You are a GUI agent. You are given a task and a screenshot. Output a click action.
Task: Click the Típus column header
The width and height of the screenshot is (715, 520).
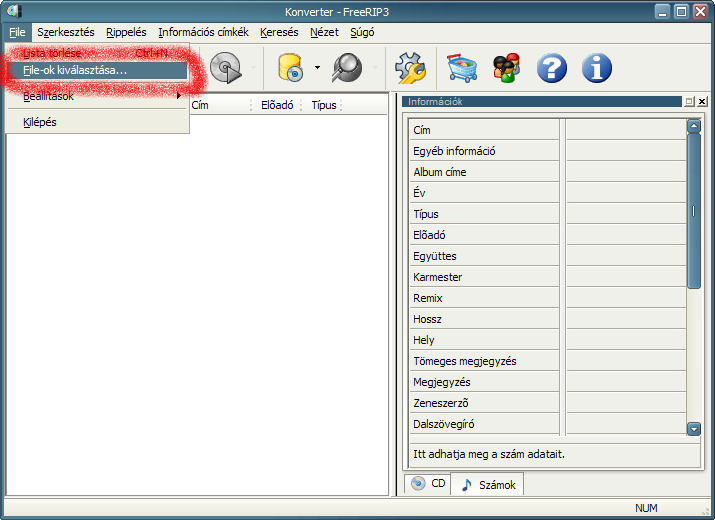pyautogui.click(x=324, y=105)
